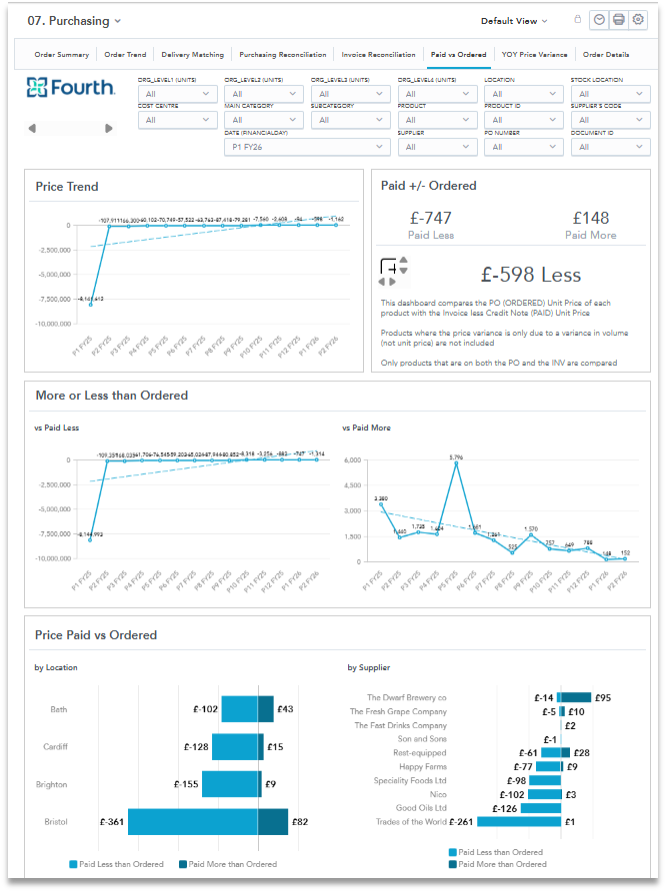Expand the DOCUMENT ID filter dropdown
The width and height of the screenshot is (666, 892).
pos(610,147)
